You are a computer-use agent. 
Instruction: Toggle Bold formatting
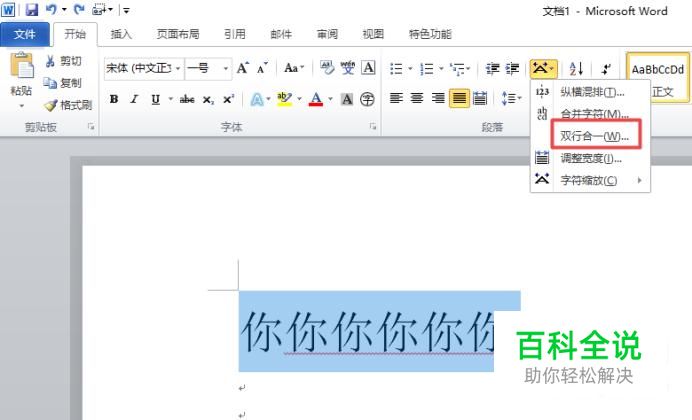point(114,99)
